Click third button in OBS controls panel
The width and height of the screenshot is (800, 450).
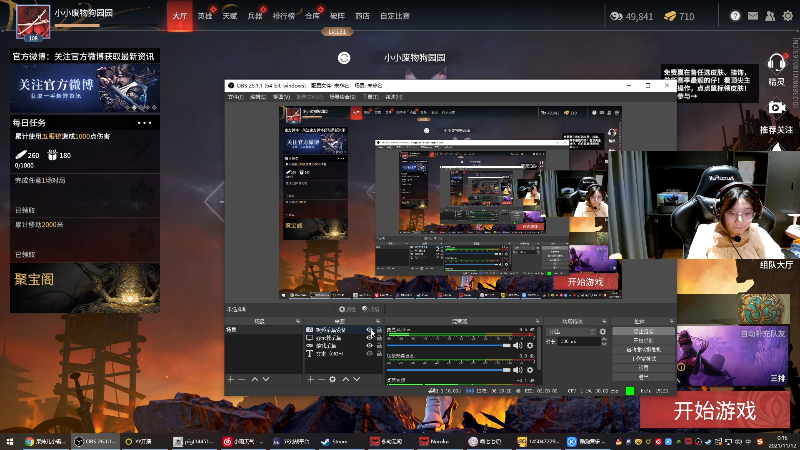[643, 349]
